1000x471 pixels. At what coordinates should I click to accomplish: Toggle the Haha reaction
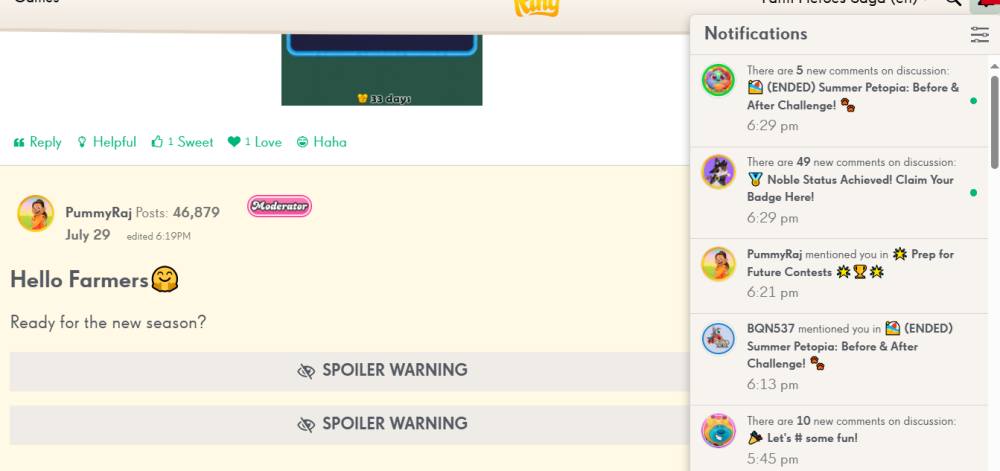point(321,142)
